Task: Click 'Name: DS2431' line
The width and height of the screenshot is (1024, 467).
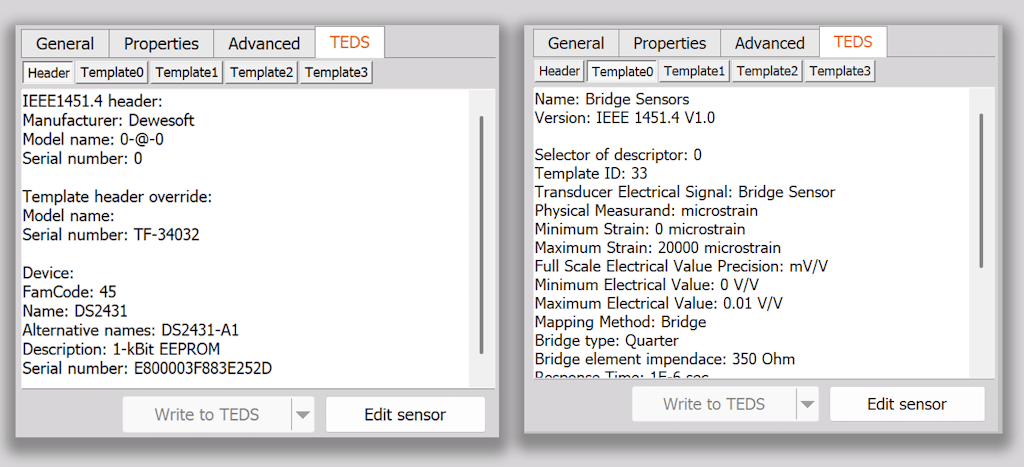Action: (x=74, y=312)
